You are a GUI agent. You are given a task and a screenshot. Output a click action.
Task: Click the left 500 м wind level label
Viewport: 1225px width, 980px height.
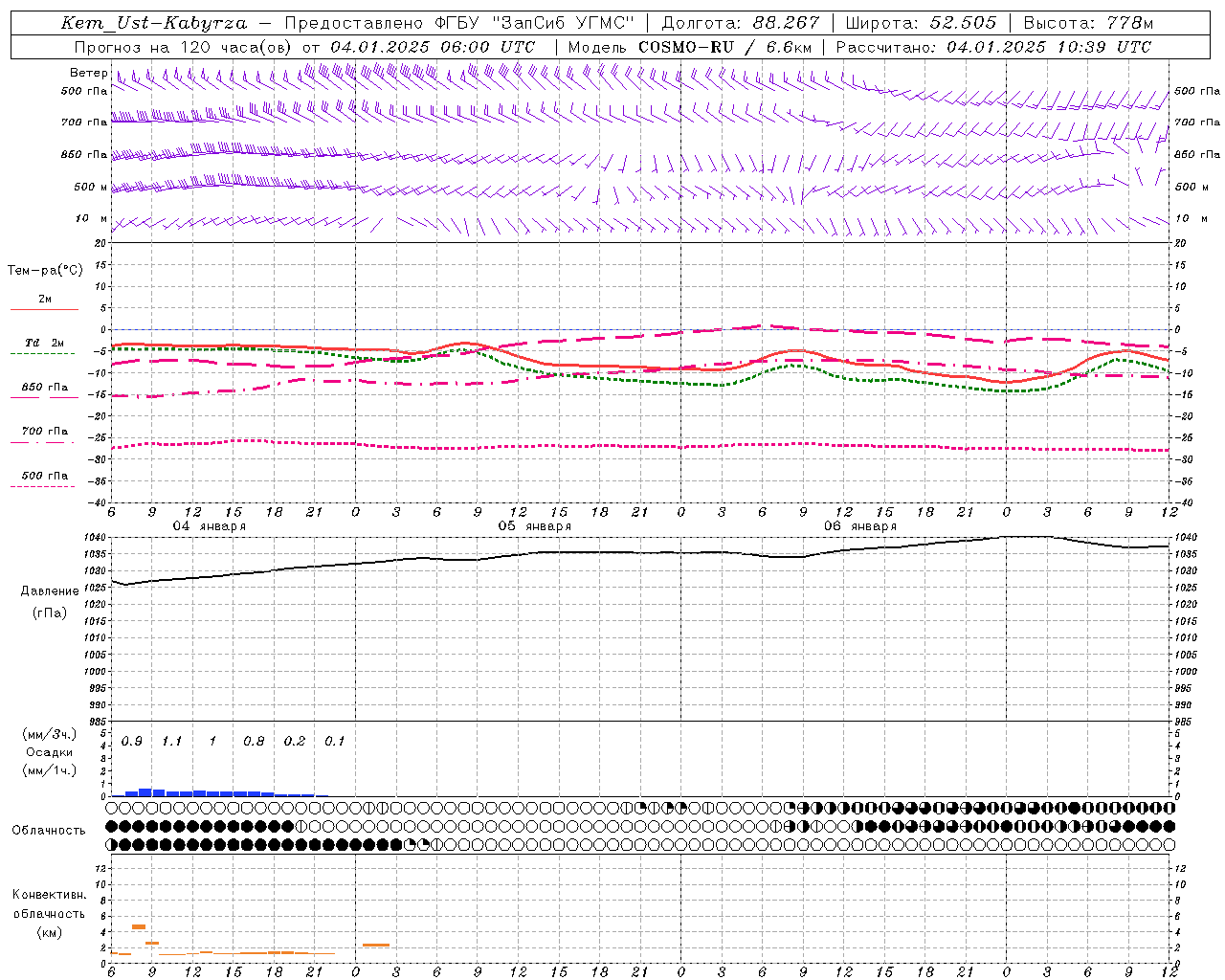coord(91,187)
